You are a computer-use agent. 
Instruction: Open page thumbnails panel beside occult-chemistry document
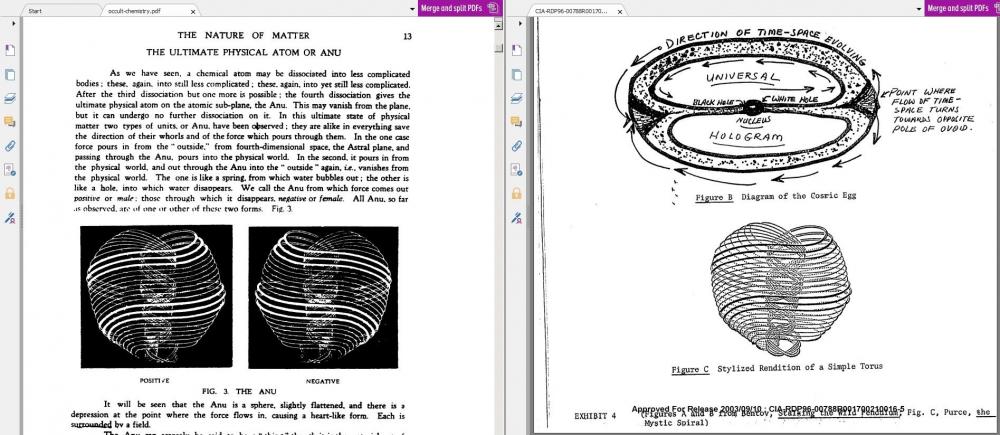tap(9, 74)
